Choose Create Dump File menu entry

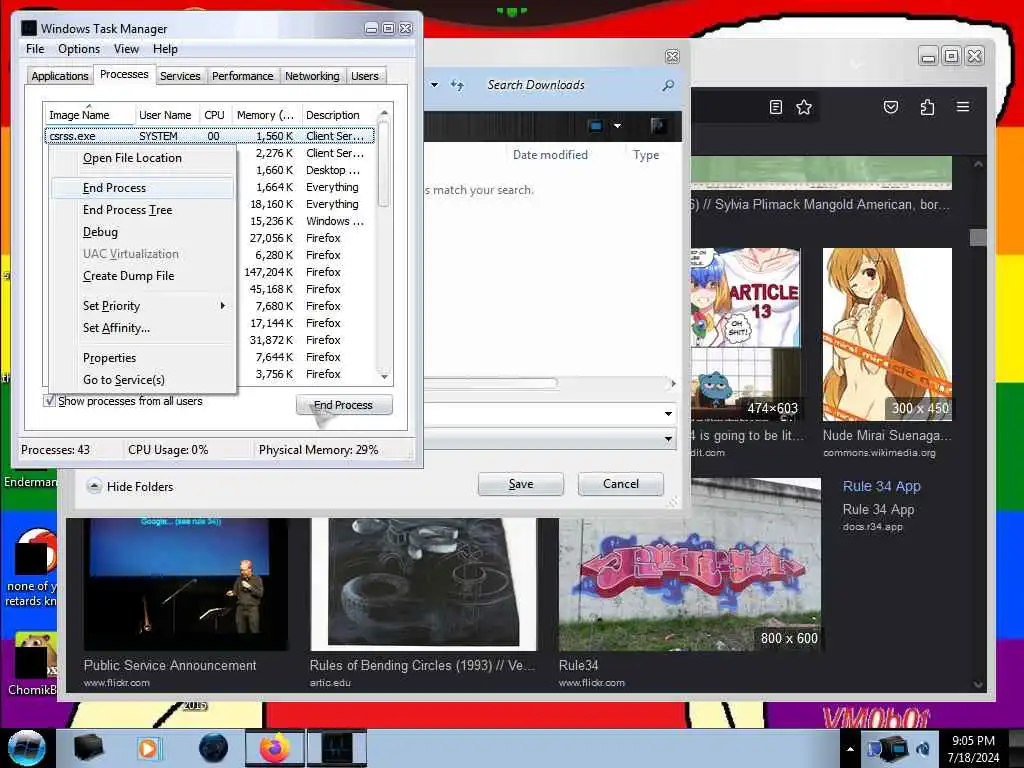point(143,276)
